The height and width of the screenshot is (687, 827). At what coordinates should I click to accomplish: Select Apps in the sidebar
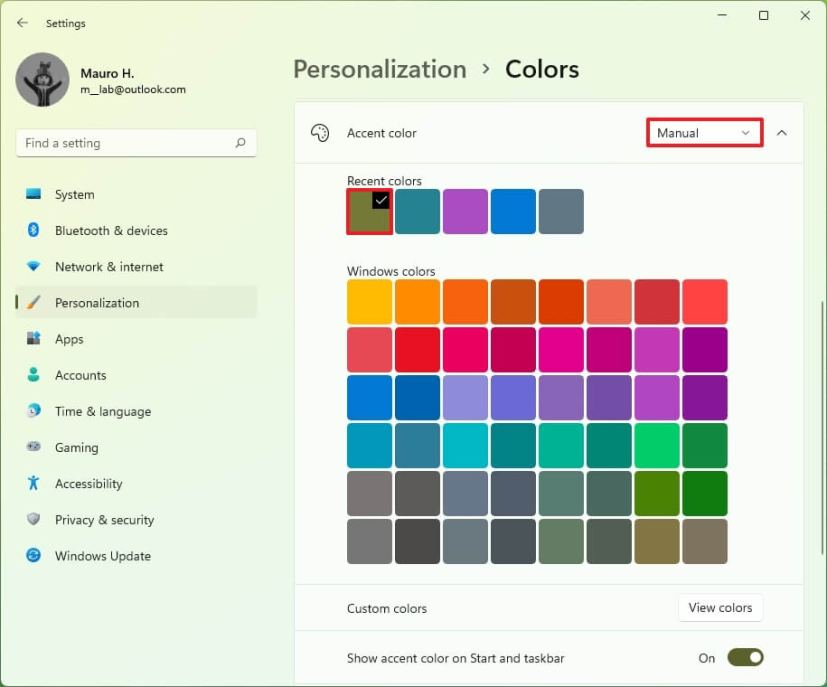(136, 339)
